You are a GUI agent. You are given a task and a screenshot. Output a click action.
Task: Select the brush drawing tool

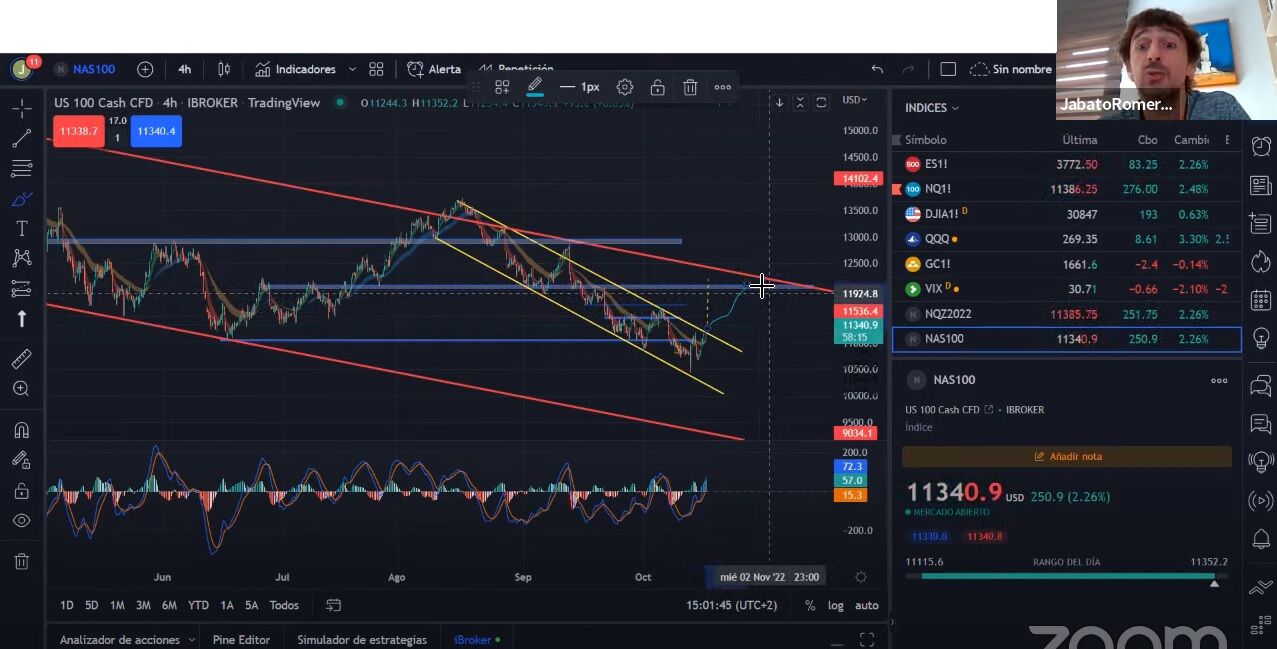[x=21, y=199]
